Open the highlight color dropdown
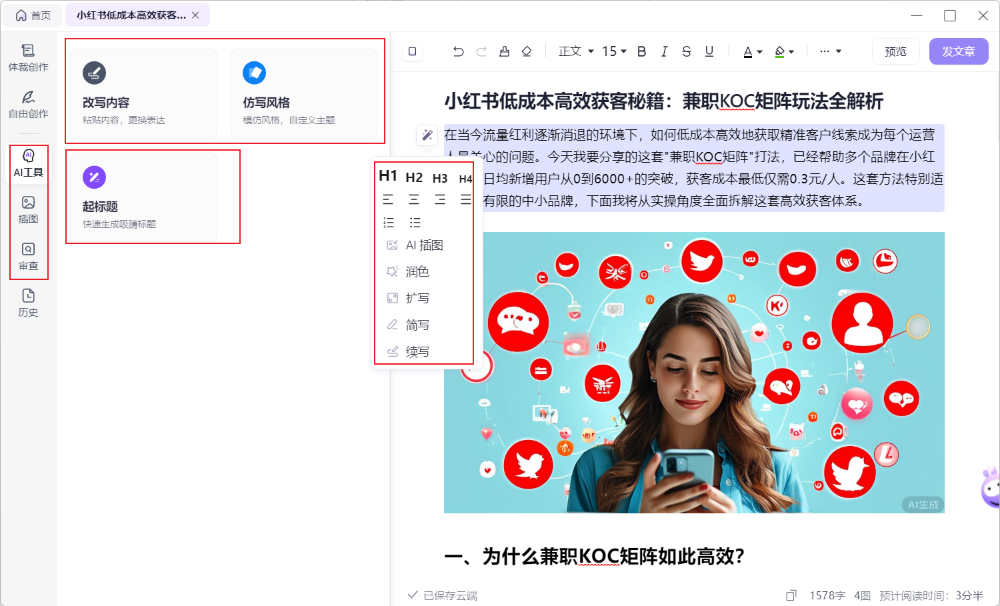1000x606 pixels. (x=784, y=52)
